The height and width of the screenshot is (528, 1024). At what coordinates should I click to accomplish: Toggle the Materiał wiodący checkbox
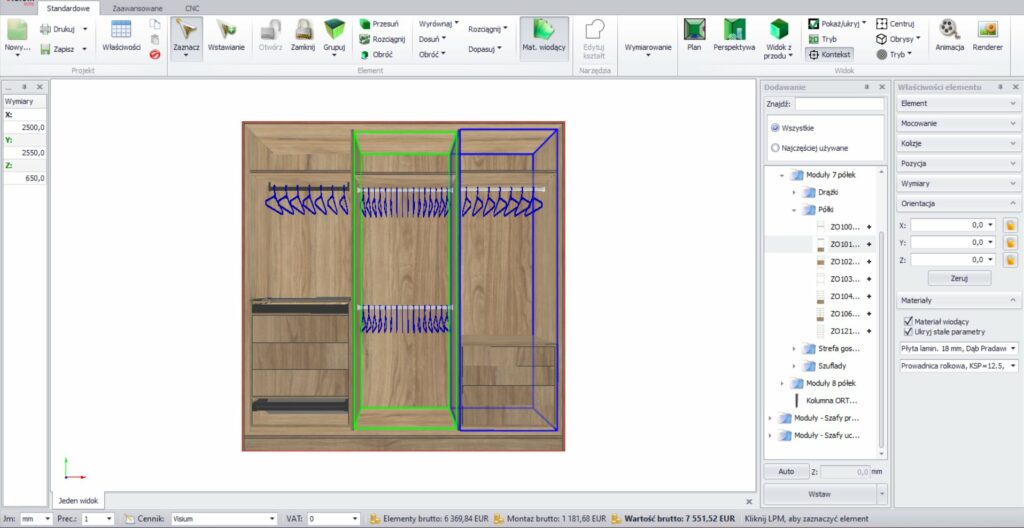[x=907, y=321]
